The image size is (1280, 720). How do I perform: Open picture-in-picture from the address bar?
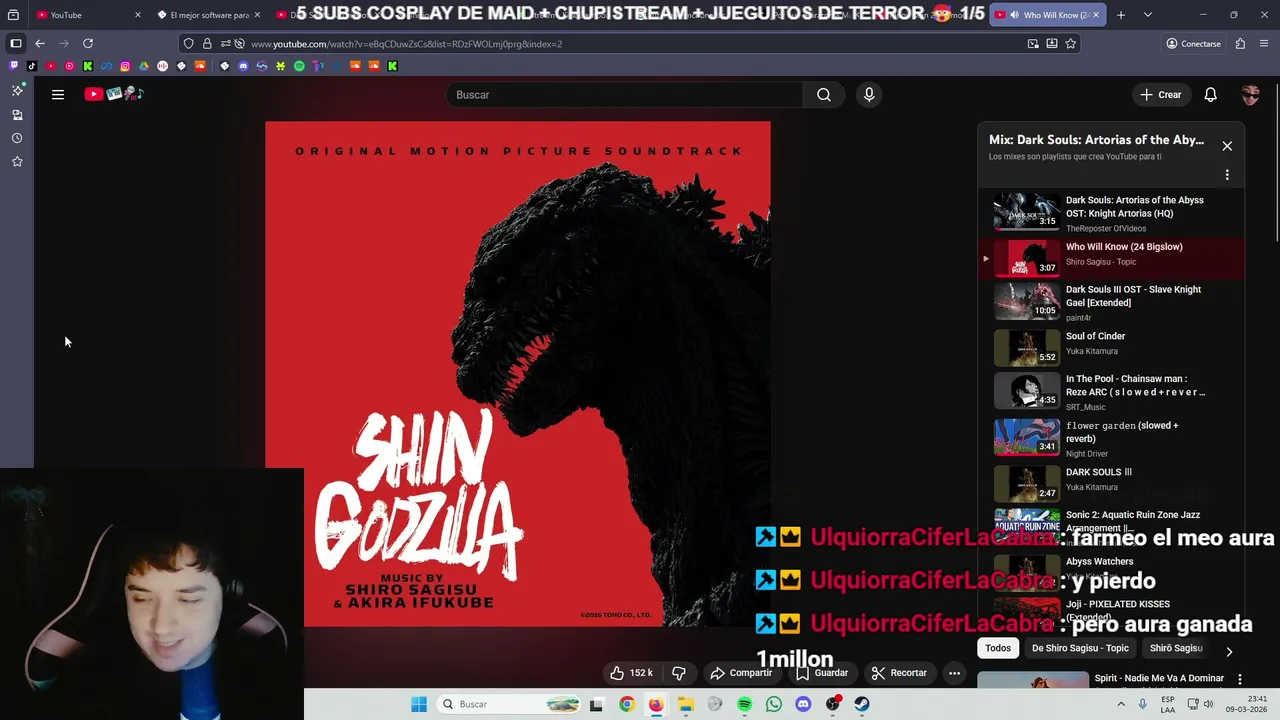tap(1033, 44)
